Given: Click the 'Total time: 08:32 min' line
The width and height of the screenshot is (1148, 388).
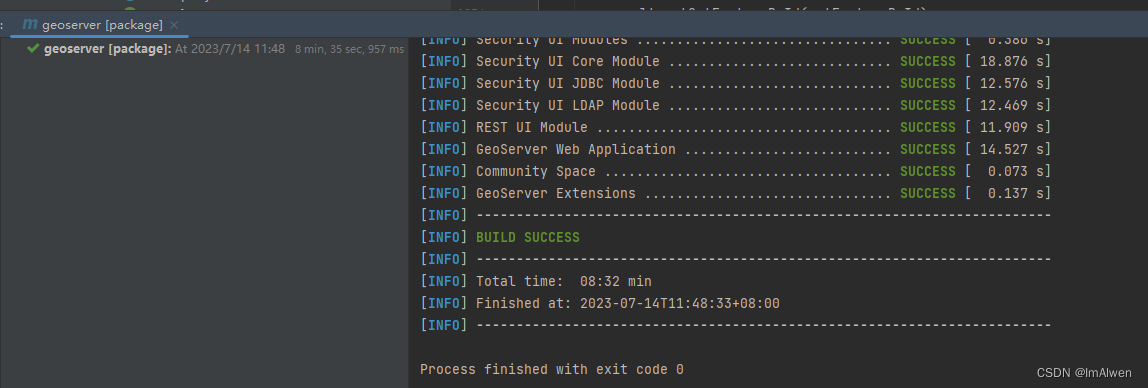Looking at the screenshot, I should point(536,281).
